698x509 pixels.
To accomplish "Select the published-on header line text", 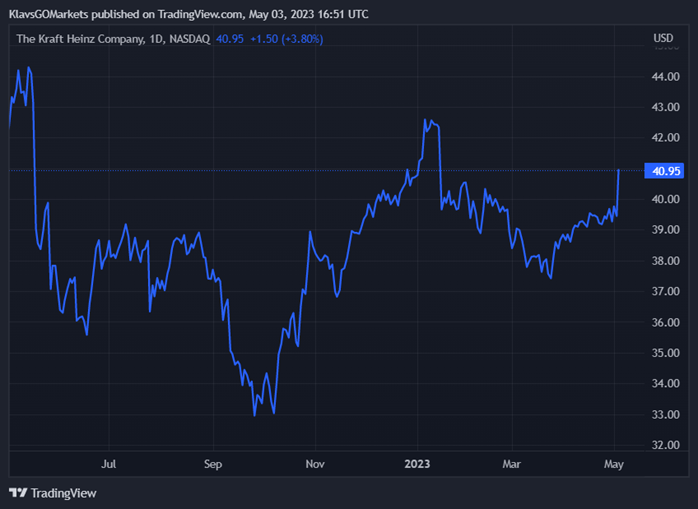I will (x=189, y=14).
